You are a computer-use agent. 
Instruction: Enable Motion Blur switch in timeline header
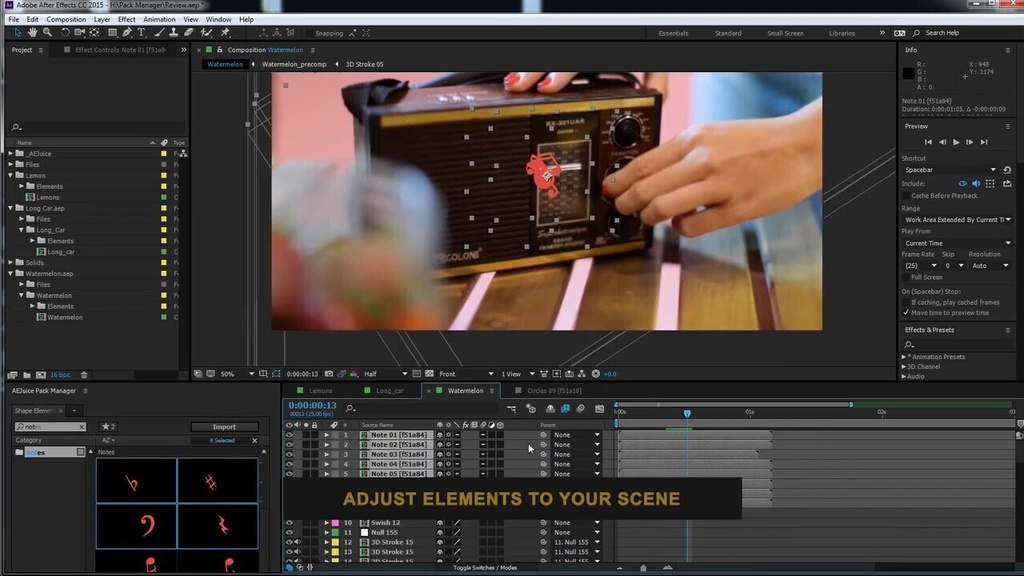pos(581,409)
